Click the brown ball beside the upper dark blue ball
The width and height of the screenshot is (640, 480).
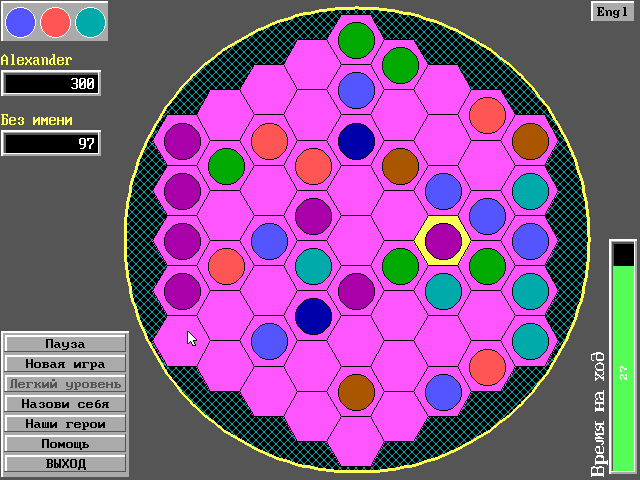[x=400, y=166]
